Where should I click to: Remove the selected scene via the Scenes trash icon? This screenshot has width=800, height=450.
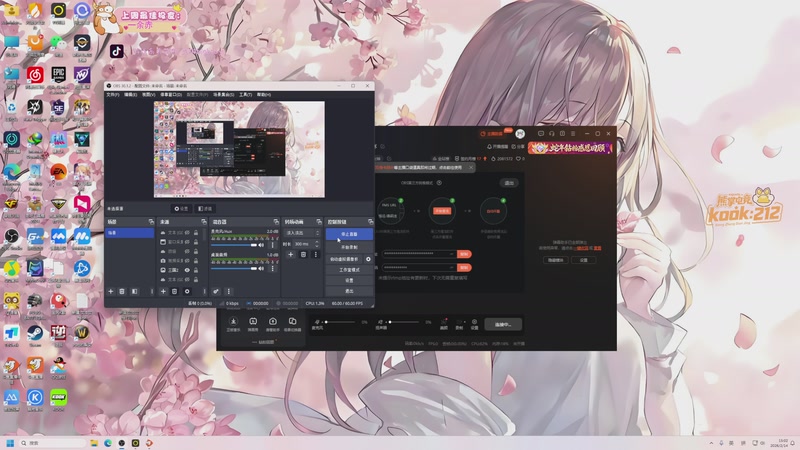(122, 291)
